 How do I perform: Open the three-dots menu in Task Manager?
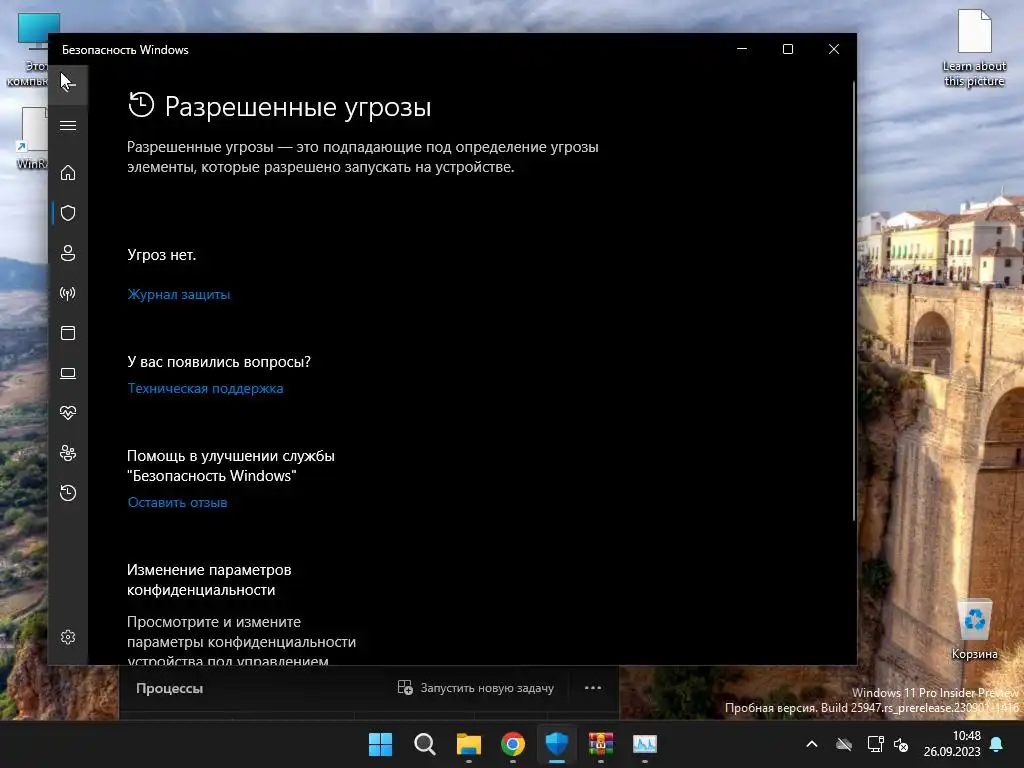[592, 688]
